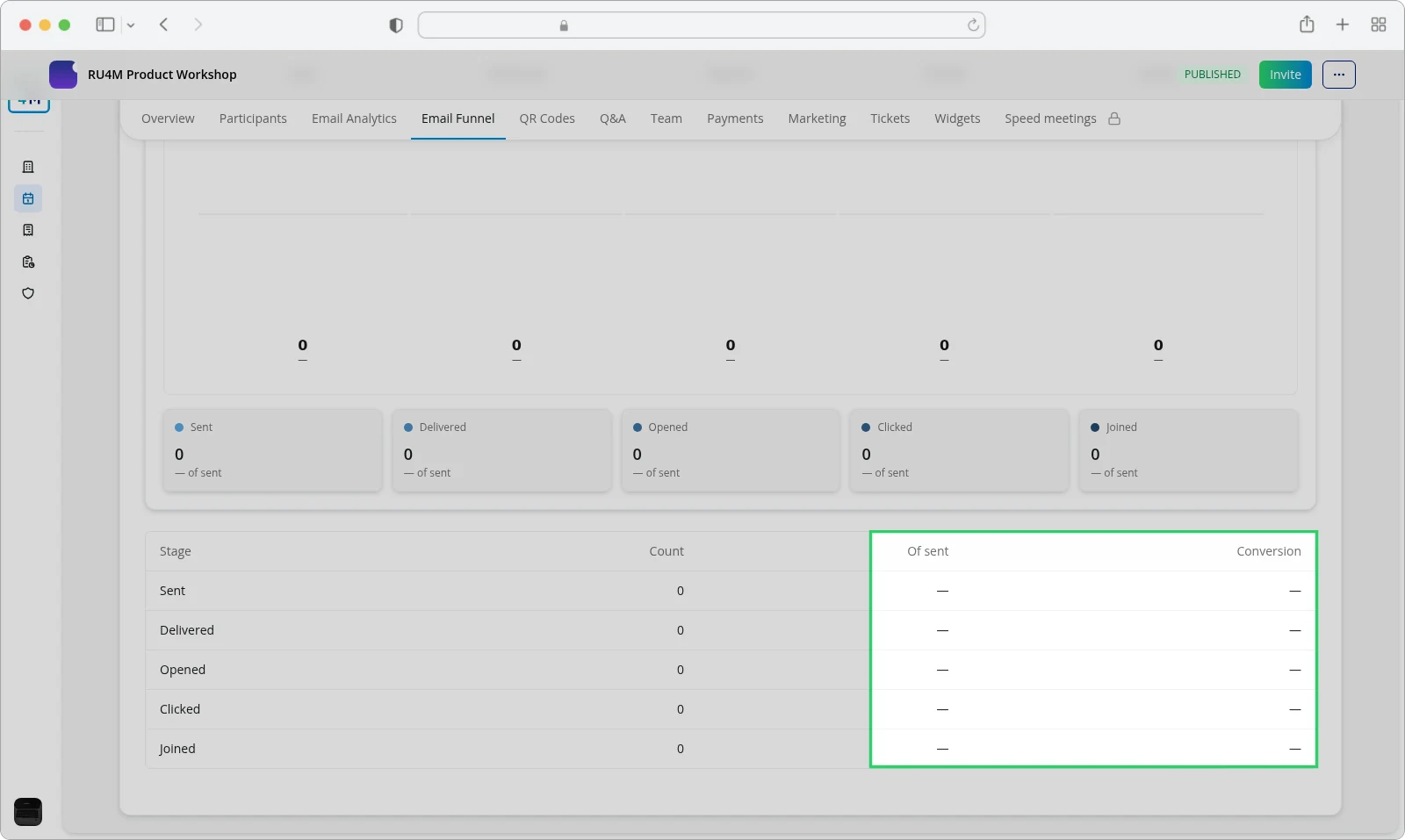Click the Delivered row in stage table
Viewport: 1405px width, 840px height.
[x=731, y=630]
